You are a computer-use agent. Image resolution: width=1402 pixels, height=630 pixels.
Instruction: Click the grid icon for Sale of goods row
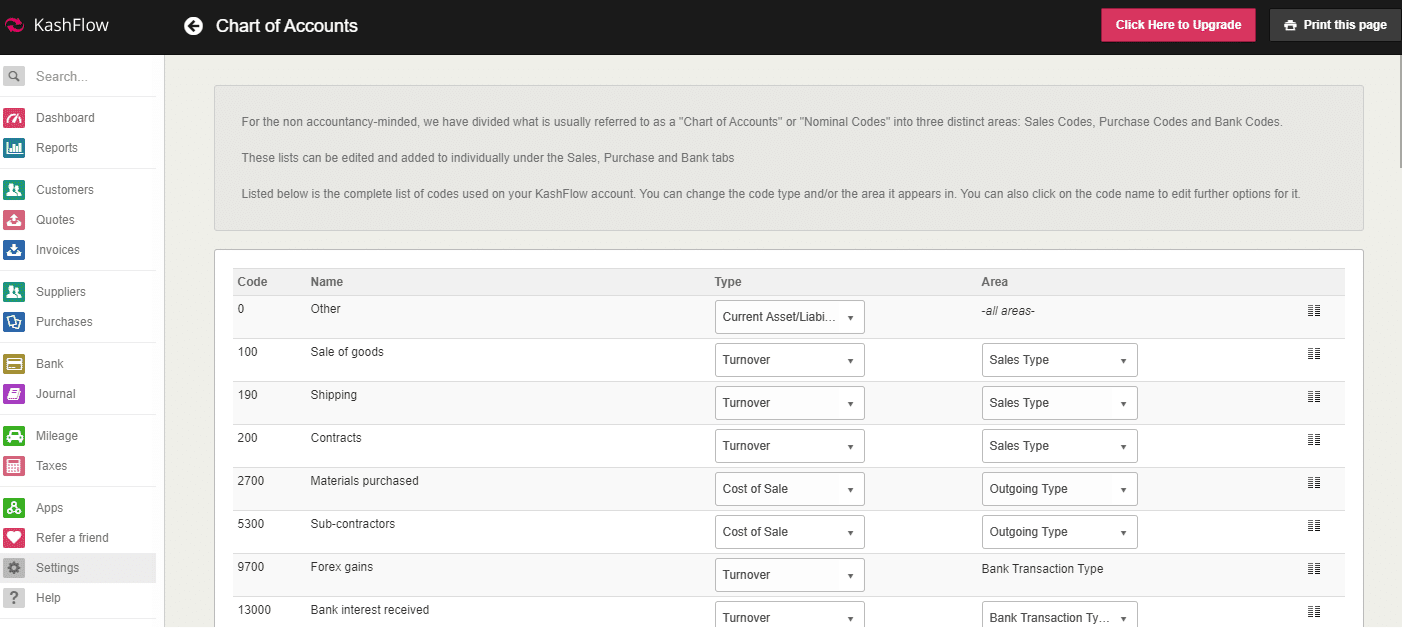[x=1314, y=354]
